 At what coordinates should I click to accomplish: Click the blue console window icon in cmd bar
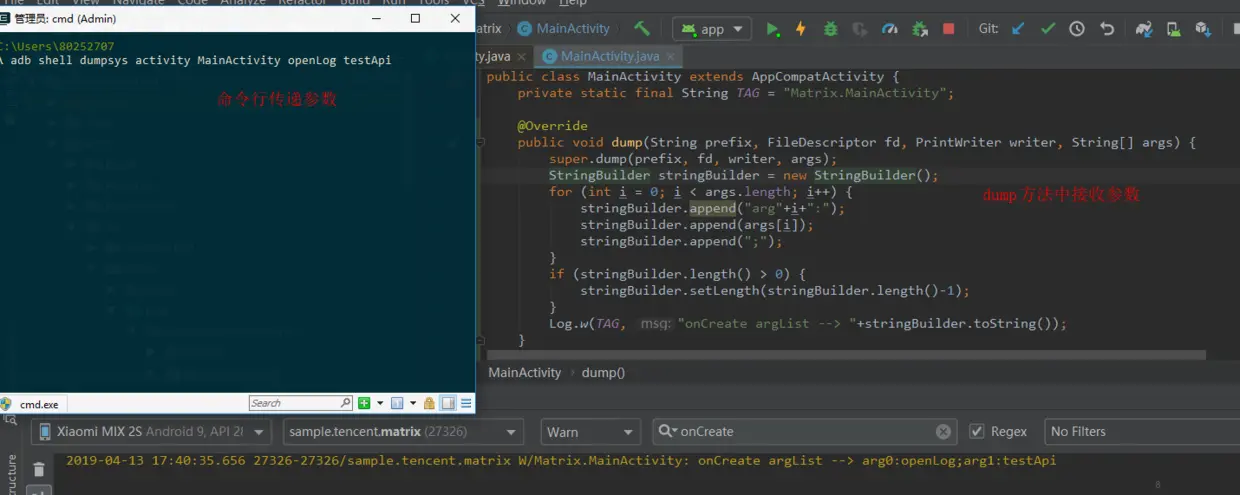[x=397, y=403]
